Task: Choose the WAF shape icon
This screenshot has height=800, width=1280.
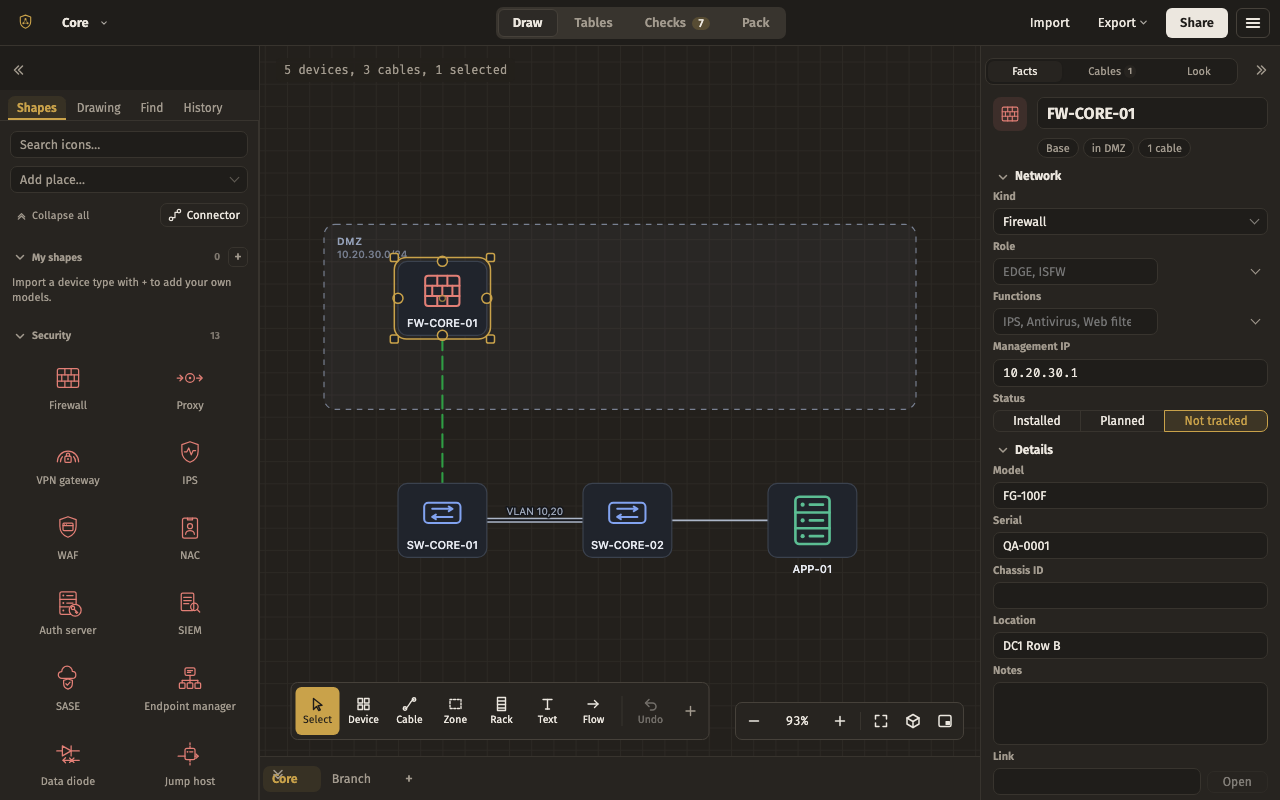Action: [x=68, y=538]
